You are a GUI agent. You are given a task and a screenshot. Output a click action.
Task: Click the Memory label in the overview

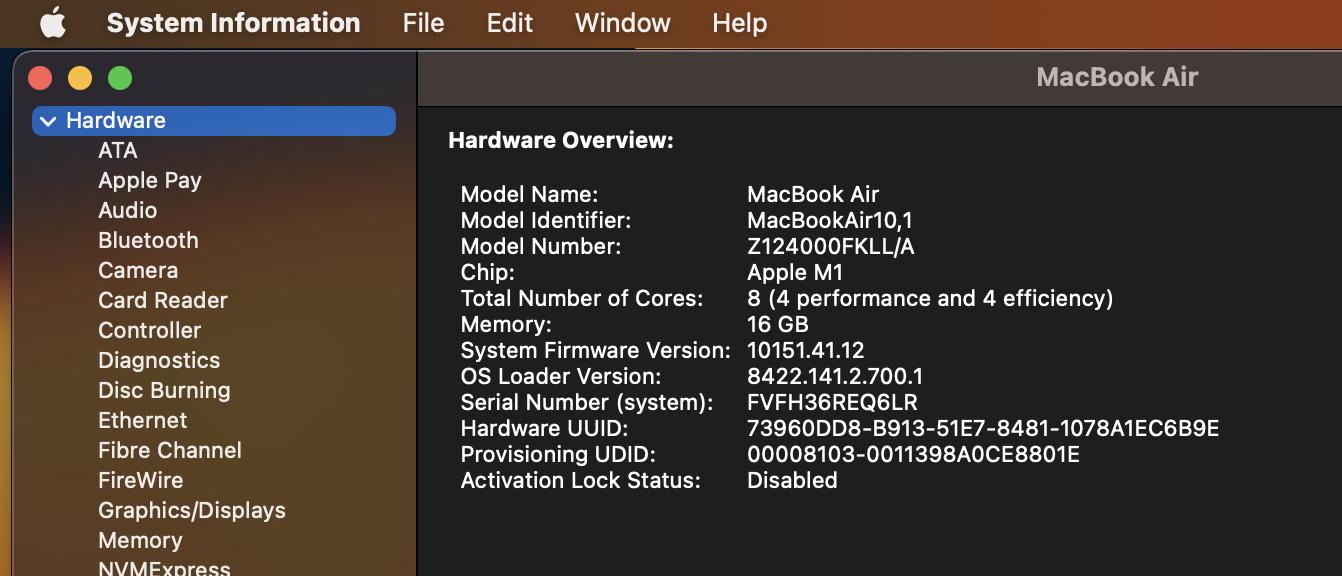(506, 324)
